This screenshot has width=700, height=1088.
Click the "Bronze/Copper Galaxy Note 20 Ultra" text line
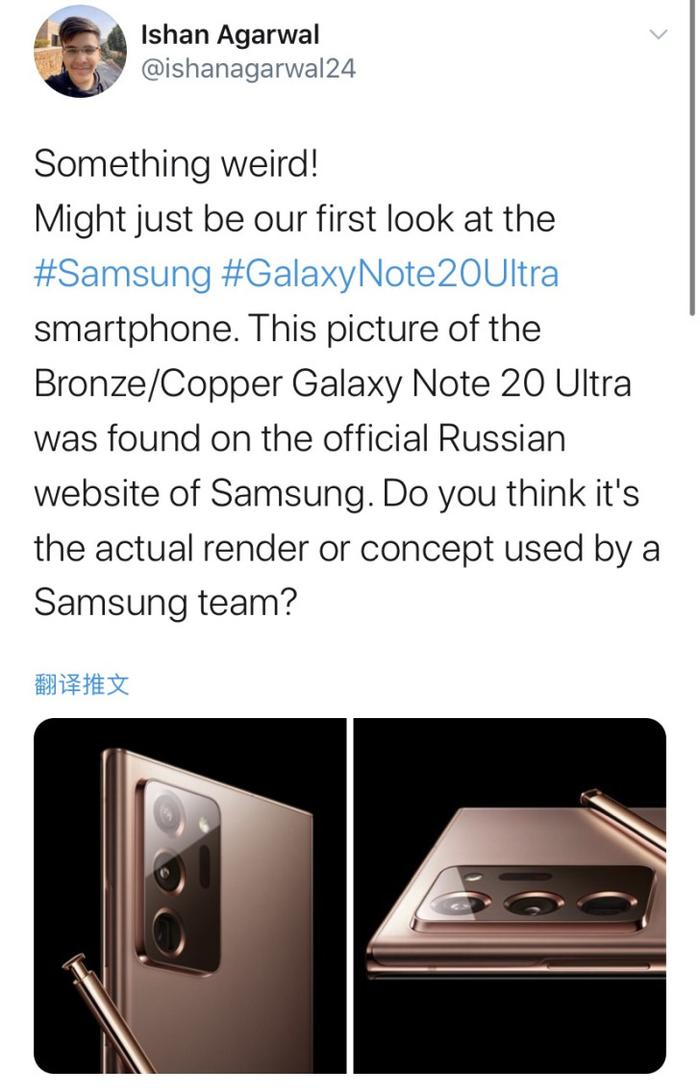tap(333, 384)
